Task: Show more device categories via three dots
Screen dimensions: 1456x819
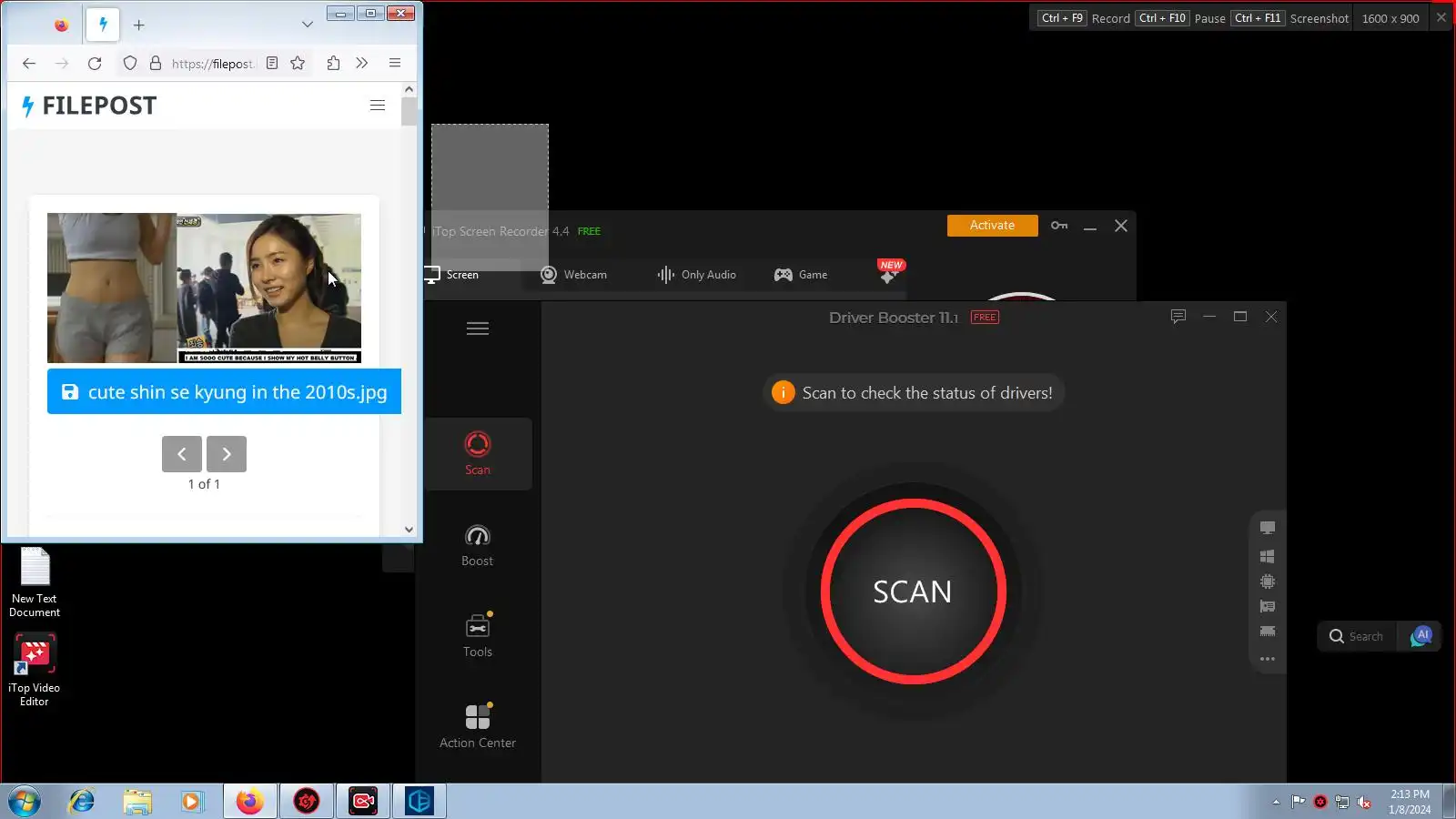Action: 1268,659
